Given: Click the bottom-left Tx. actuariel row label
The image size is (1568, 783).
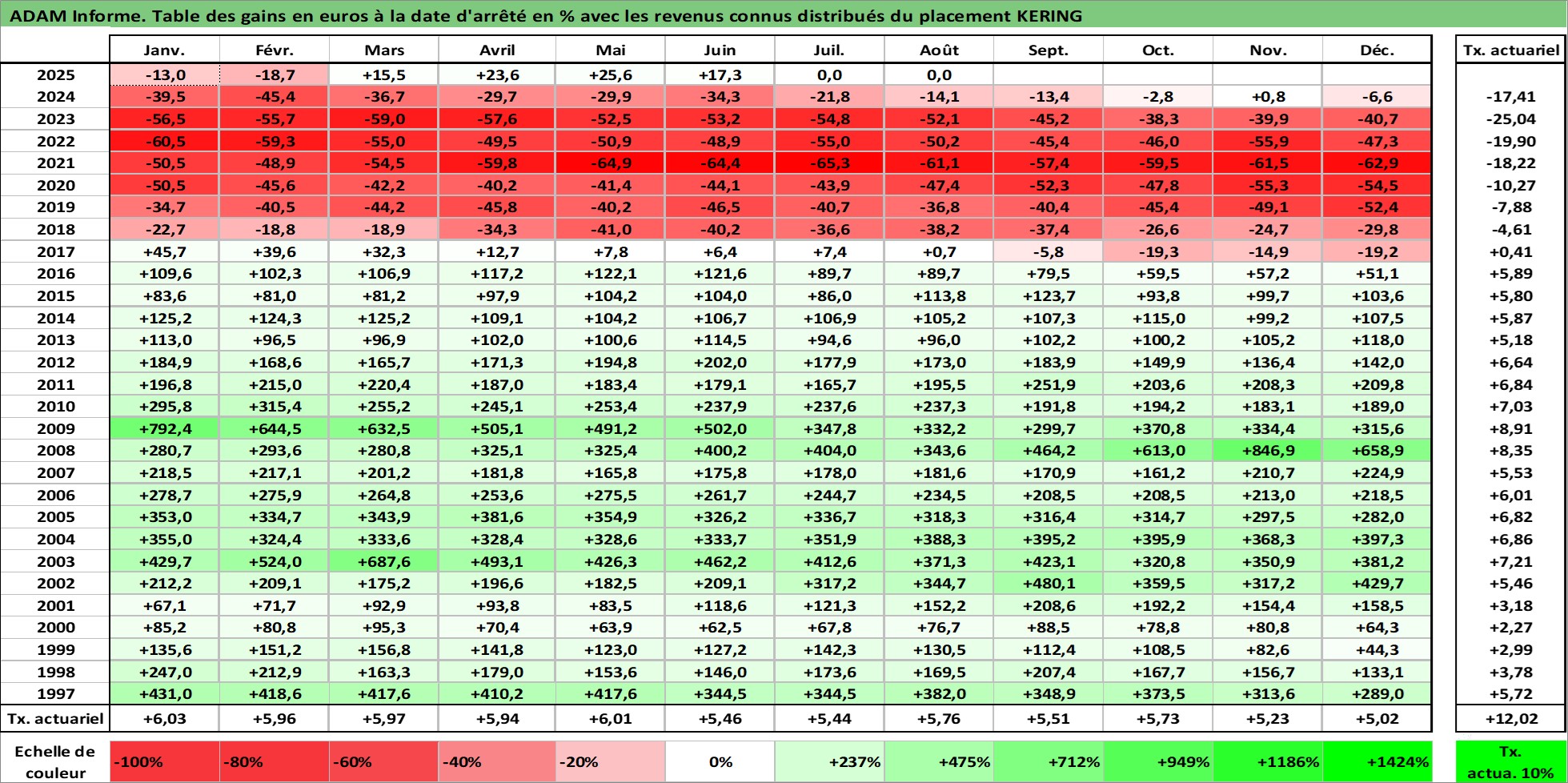Looking at the screenshot, I should coord(55,718).
